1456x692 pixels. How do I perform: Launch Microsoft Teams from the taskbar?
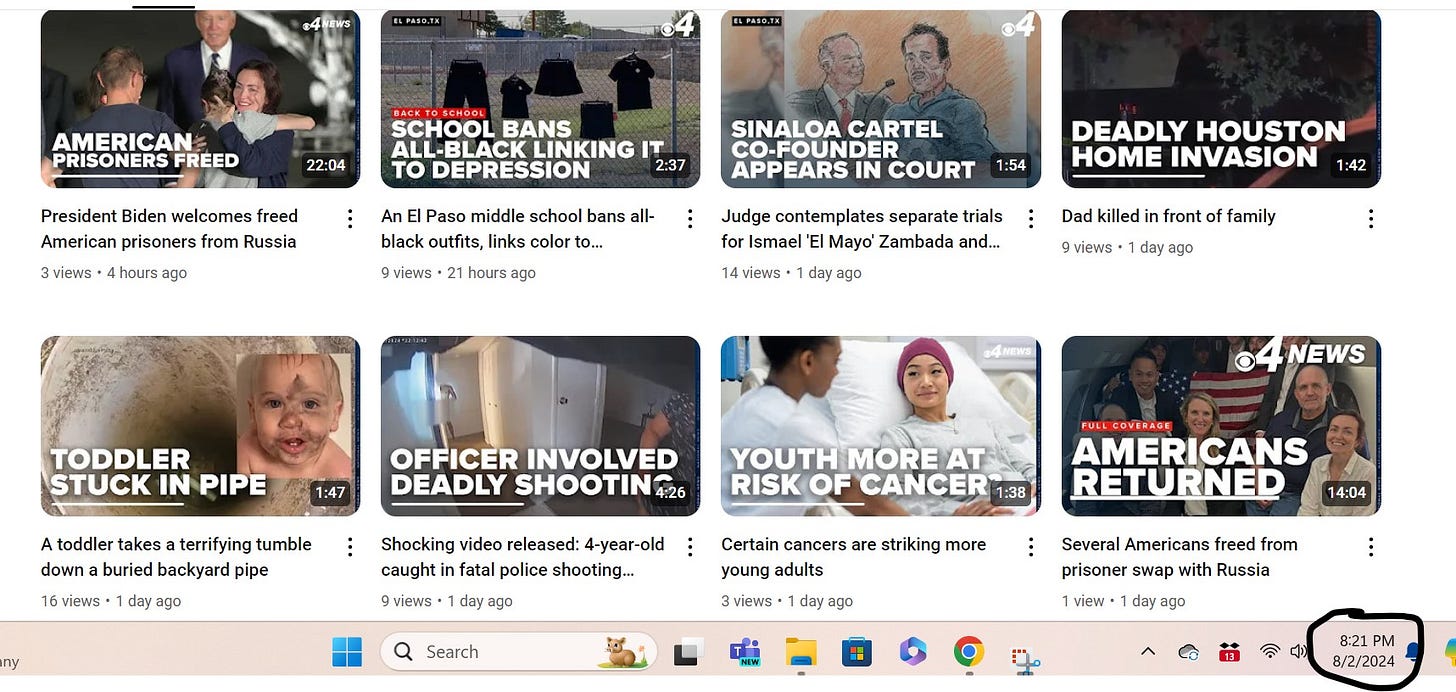click(x=745, y=652)
